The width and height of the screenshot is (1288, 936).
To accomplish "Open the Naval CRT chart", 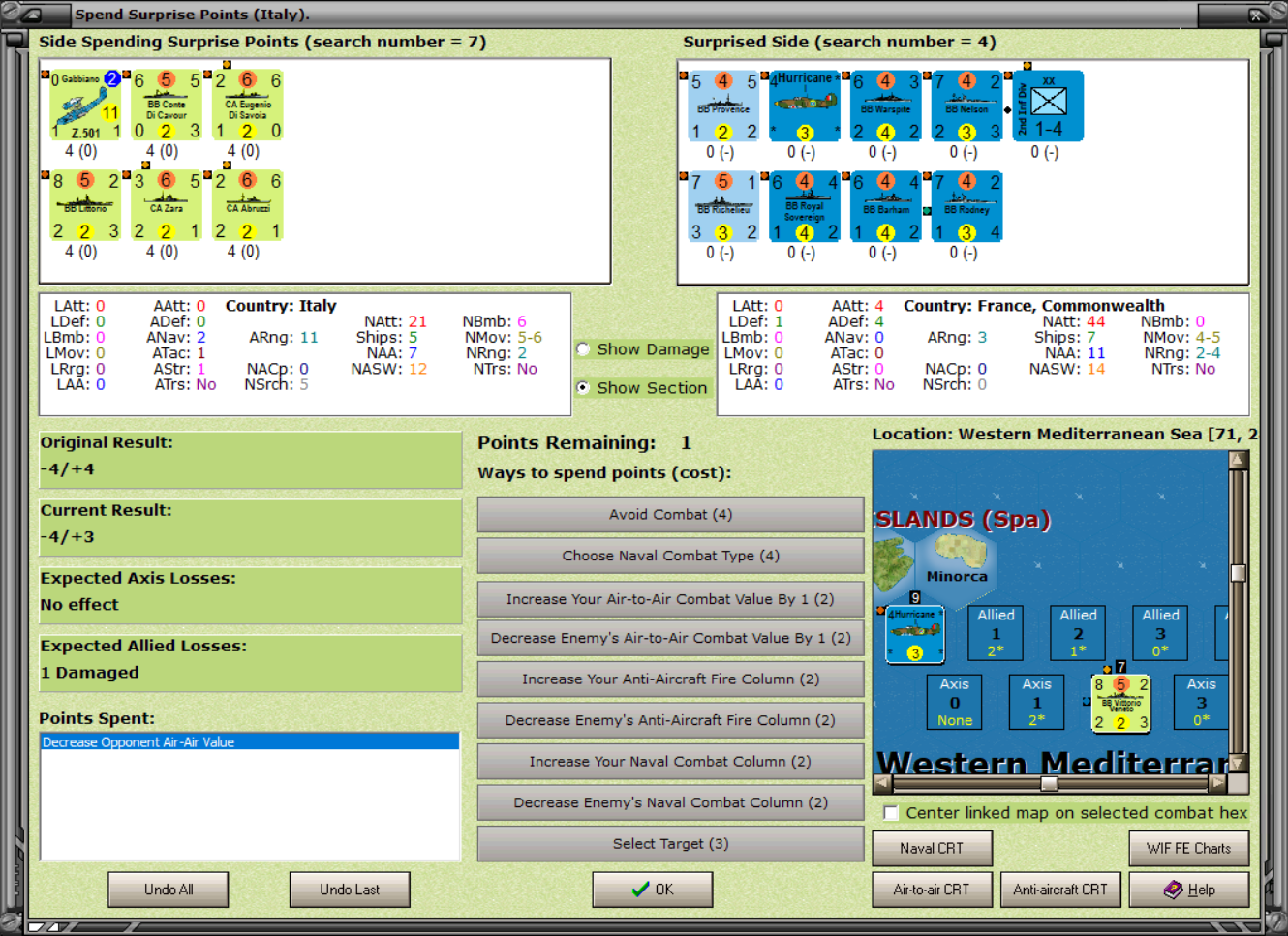I will click(x=932, y=849).
